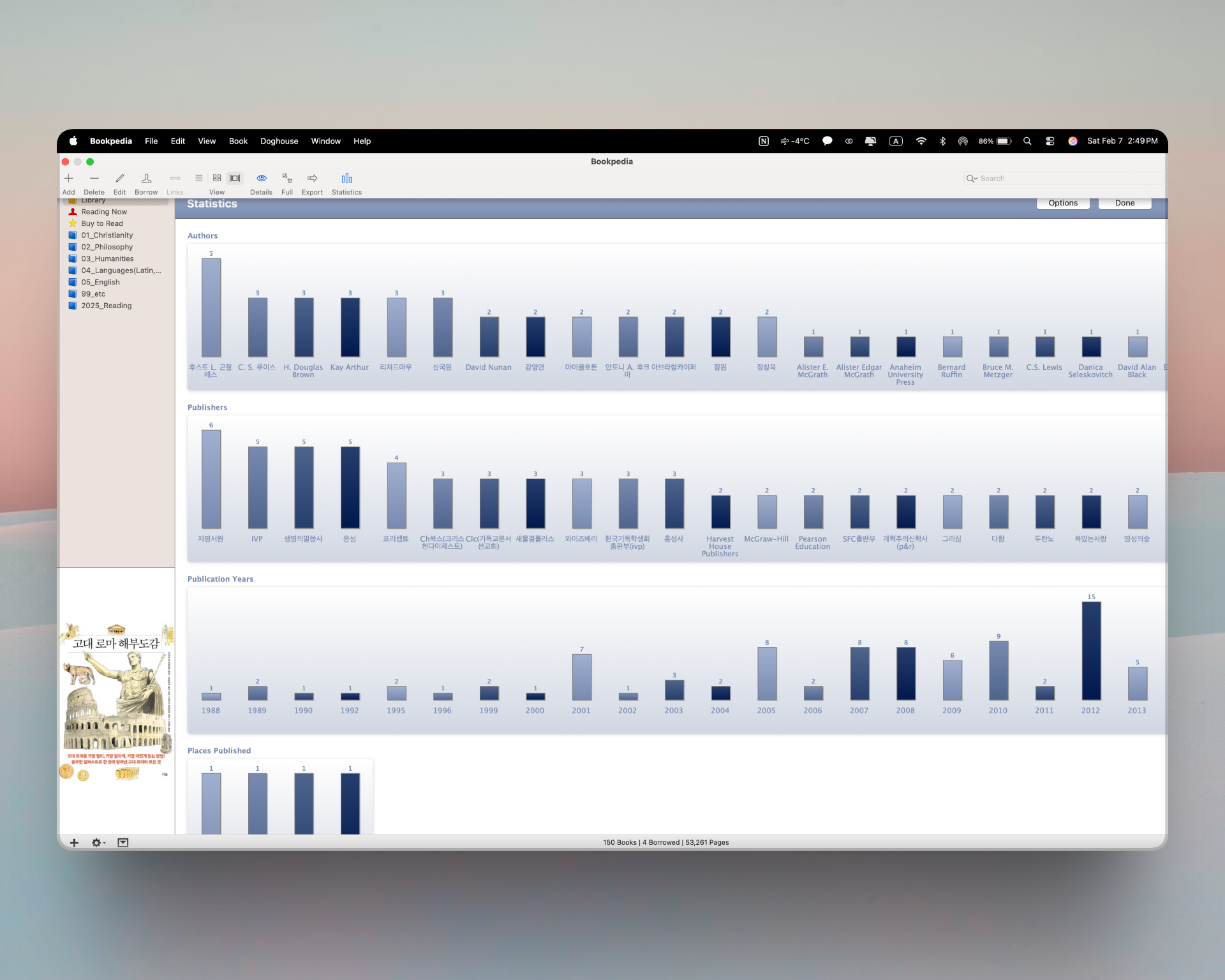Enter Full screen view mode

287,179
